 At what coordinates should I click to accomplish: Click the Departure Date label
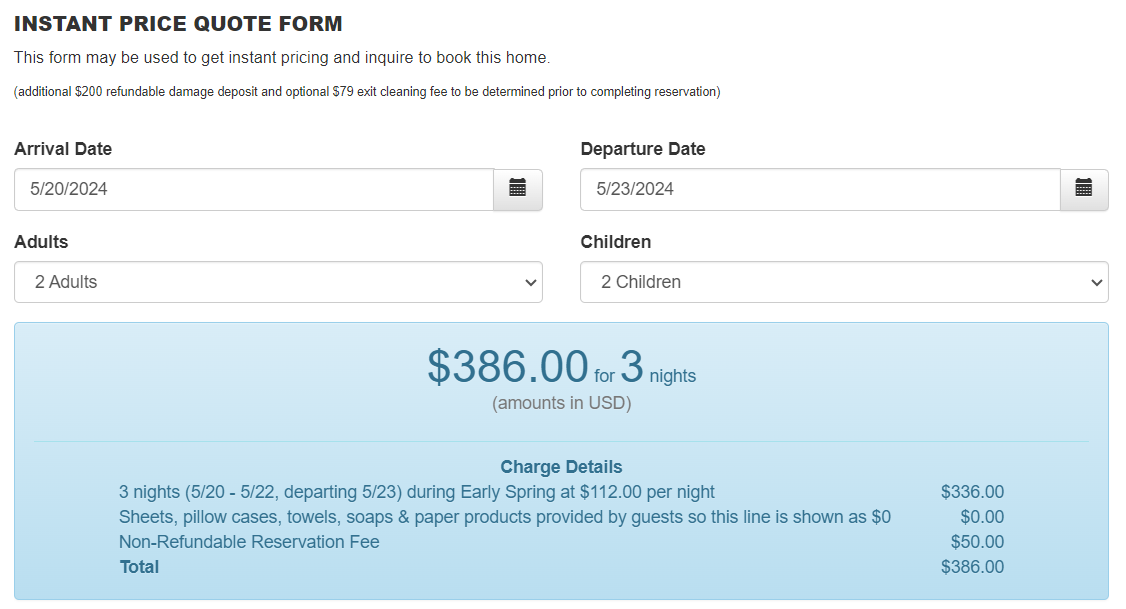pyautogui.click(x=643, y=149)
